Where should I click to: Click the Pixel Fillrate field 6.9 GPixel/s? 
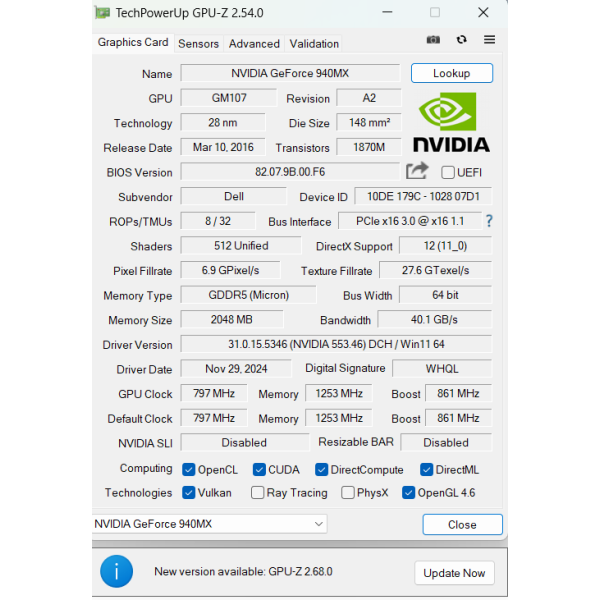point(230,270)
